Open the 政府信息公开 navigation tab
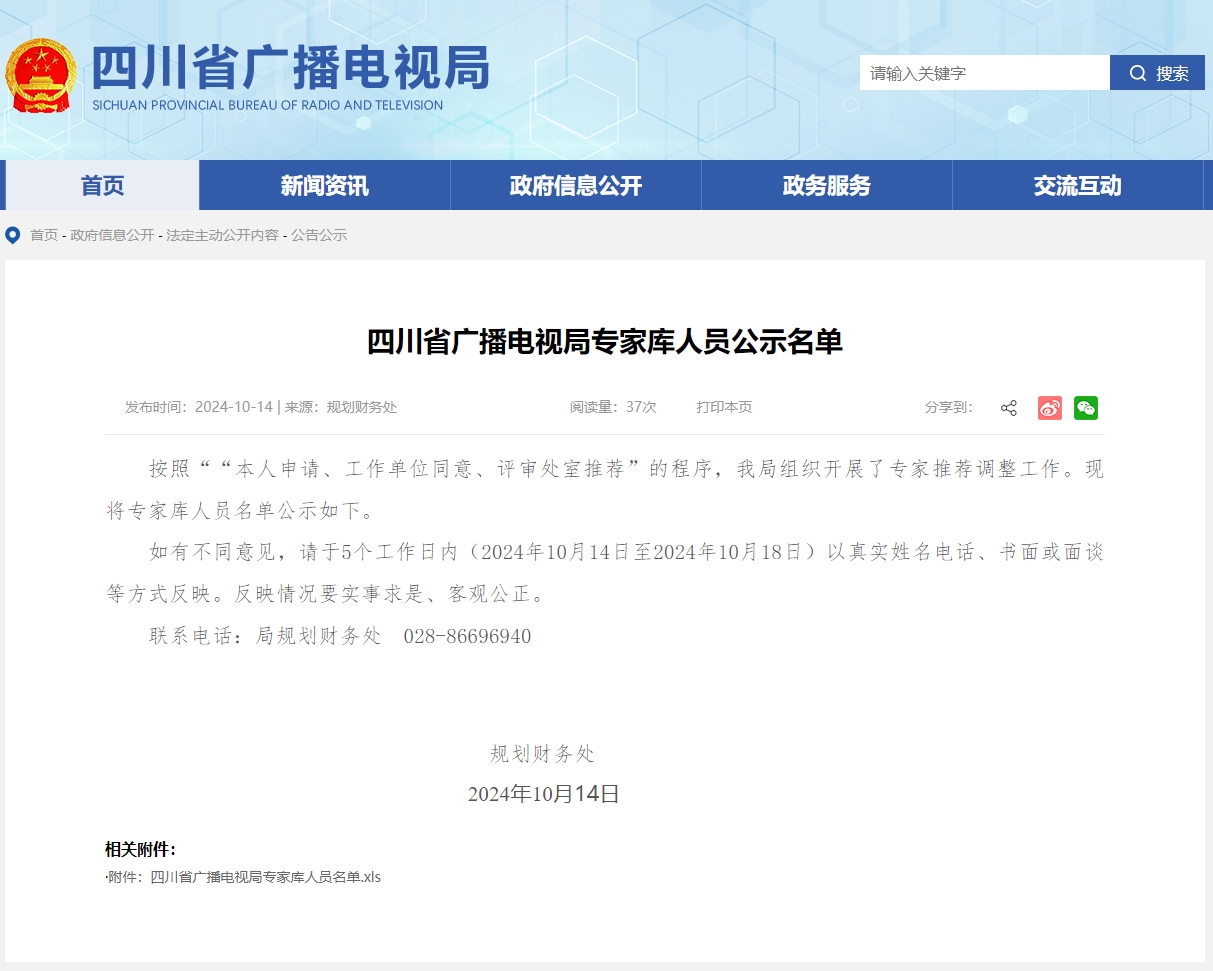The image size is (1213, 971). point(575,185)
